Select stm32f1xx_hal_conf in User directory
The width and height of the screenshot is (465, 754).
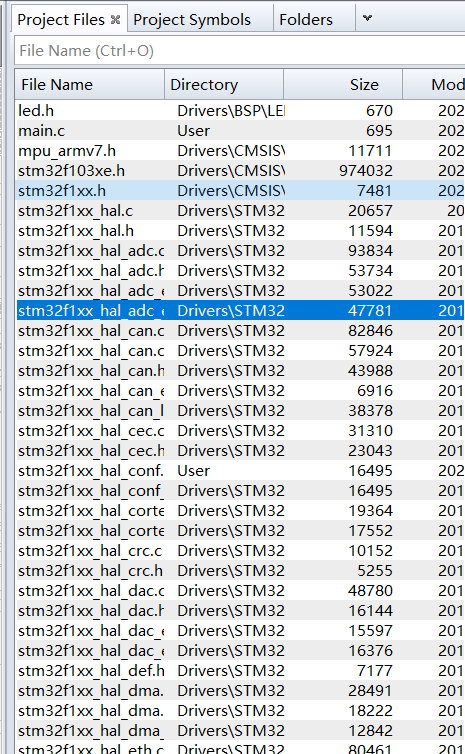(240, 471)
